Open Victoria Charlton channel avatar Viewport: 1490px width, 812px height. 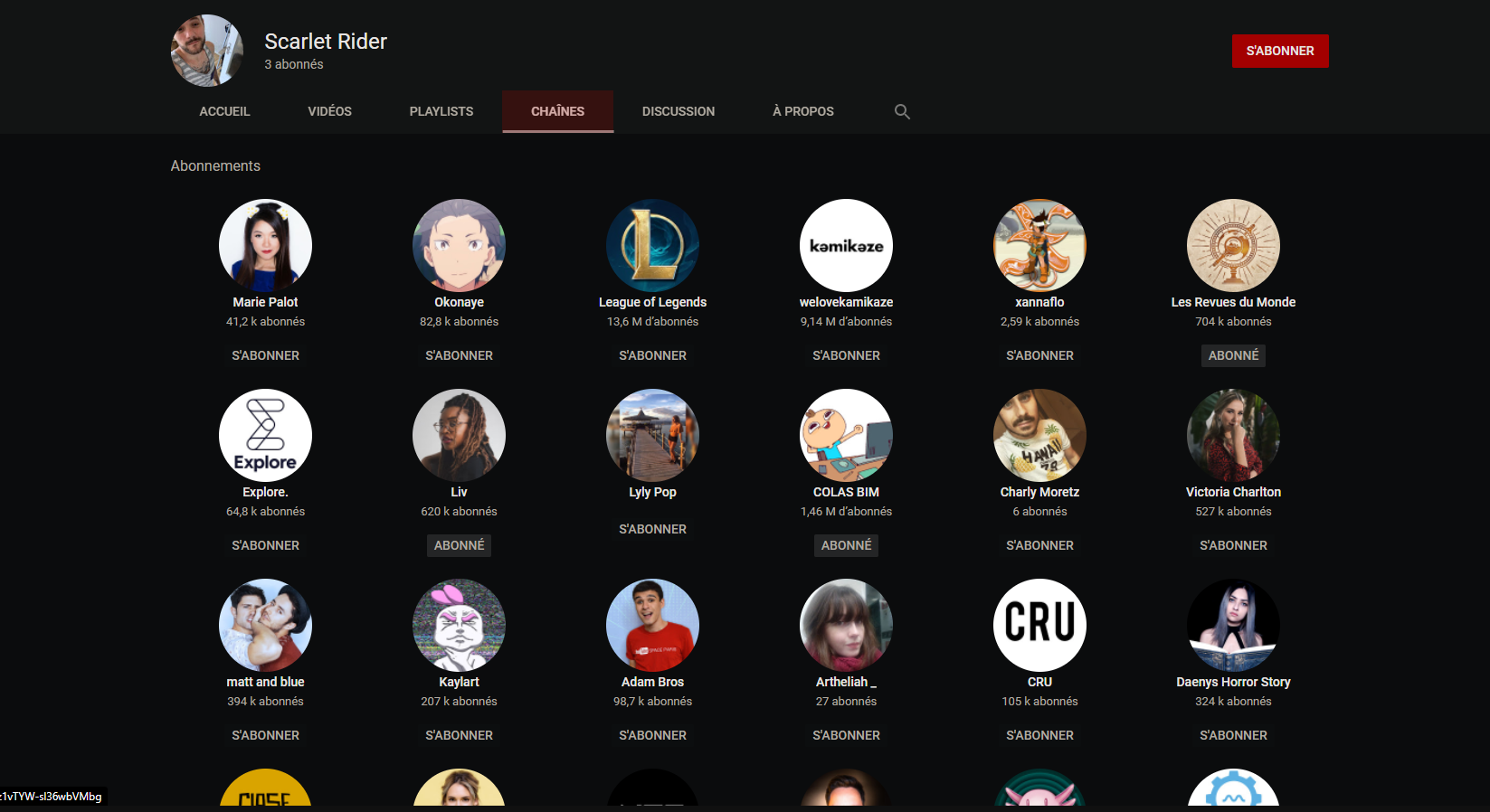pos(1233,435)
